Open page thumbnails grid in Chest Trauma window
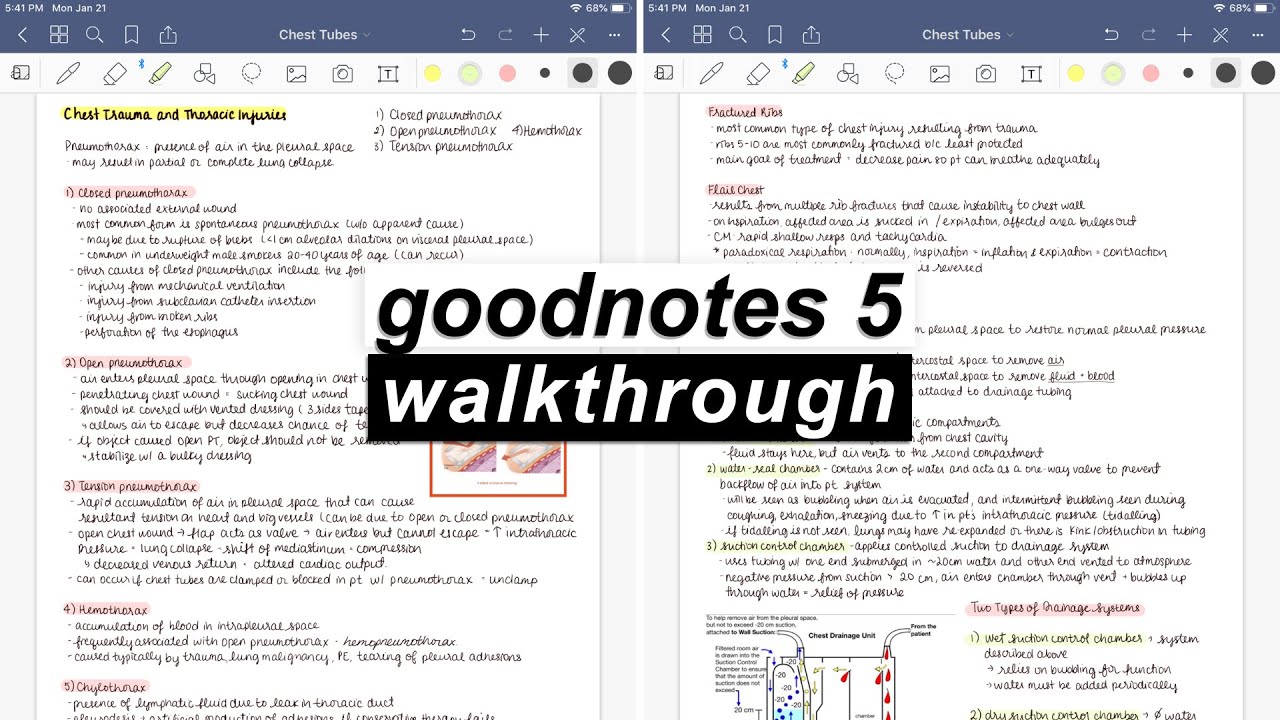Screen dimensions: 1280x720 (59, 35)
